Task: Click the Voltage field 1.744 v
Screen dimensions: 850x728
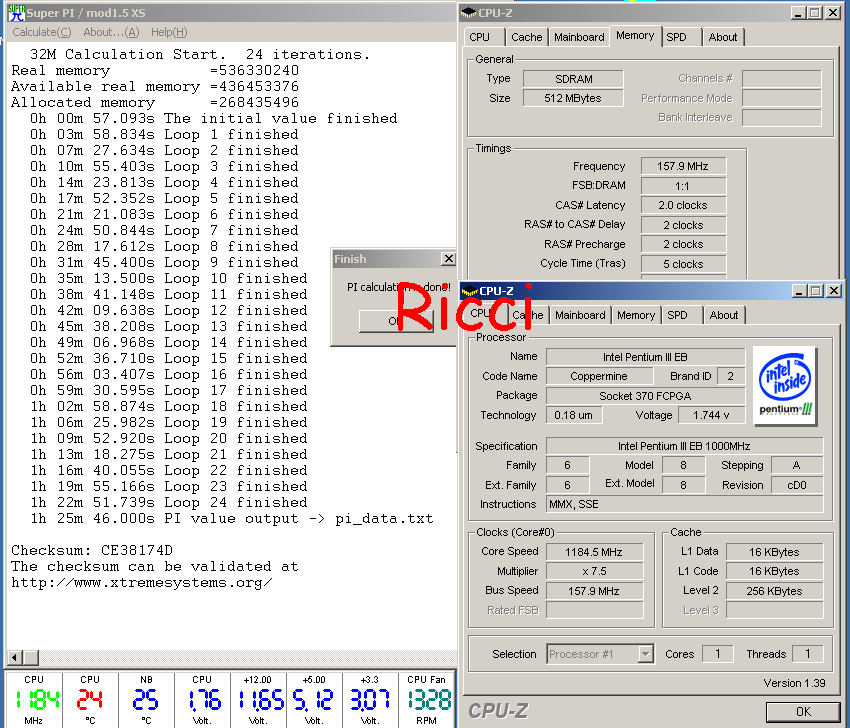Action: coord(711,415)
